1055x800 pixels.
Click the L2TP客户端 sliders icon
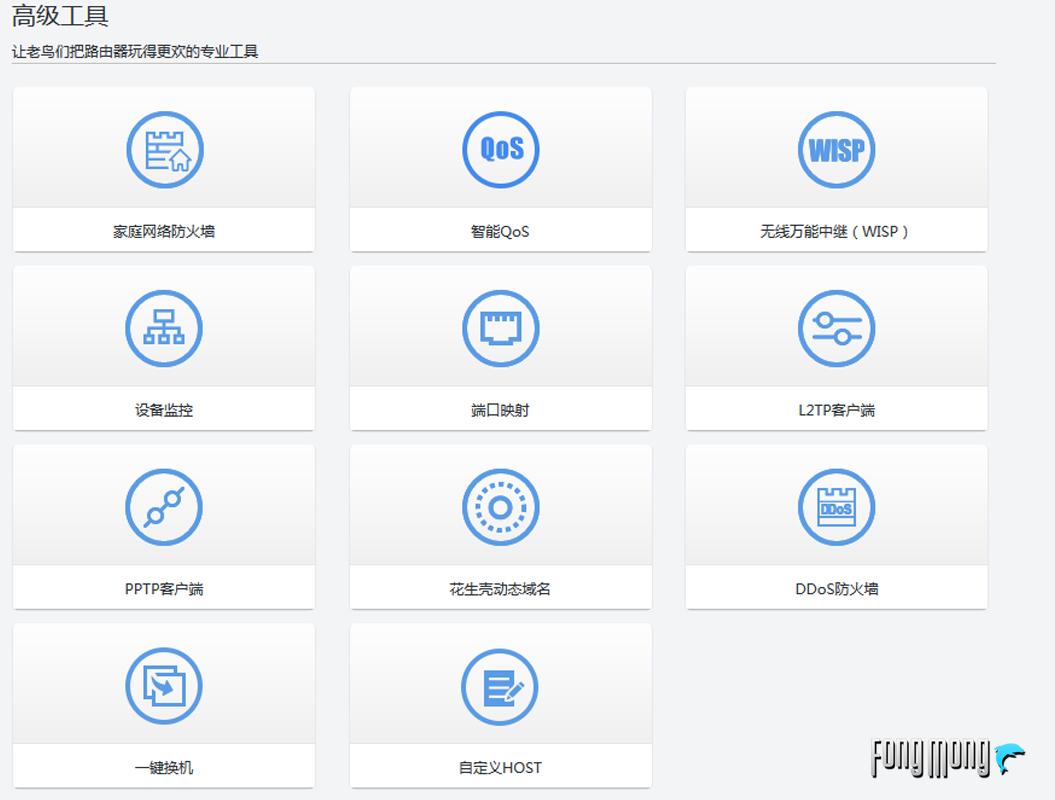836,327
